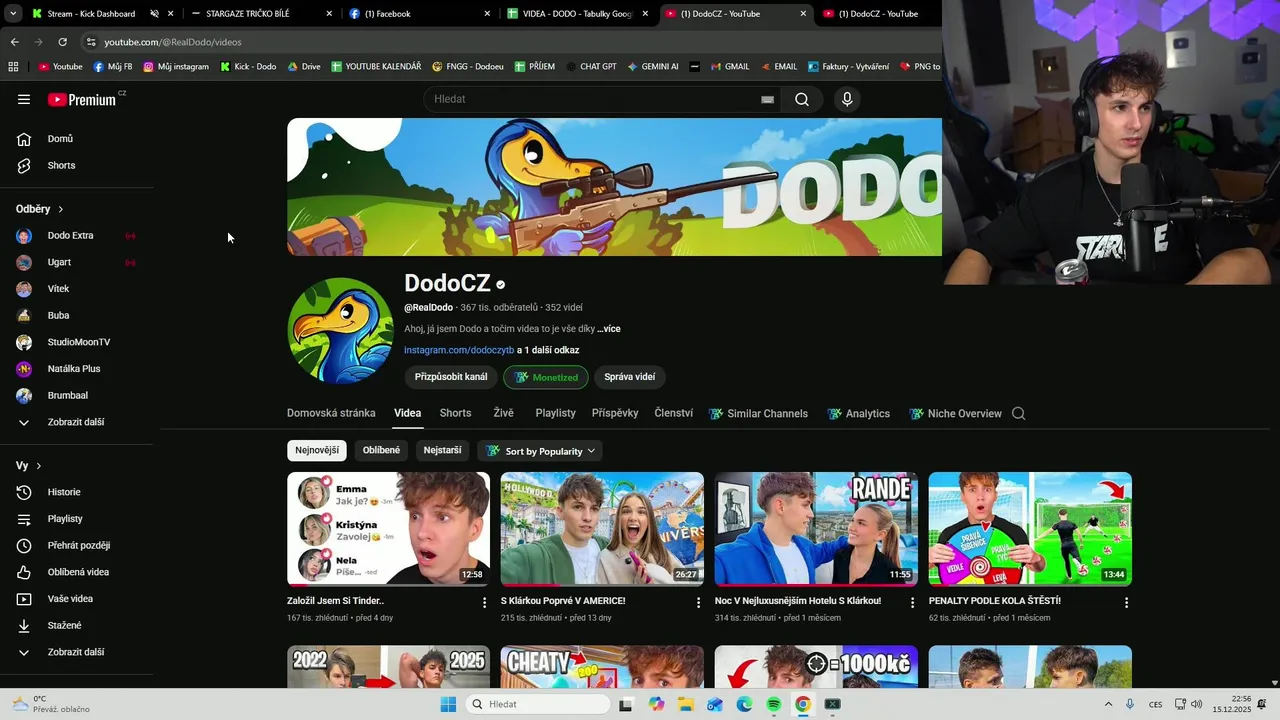Open the instagram.com/dodoczytb link
Viewport: 1280px width, 720px height.
[459, 350]
